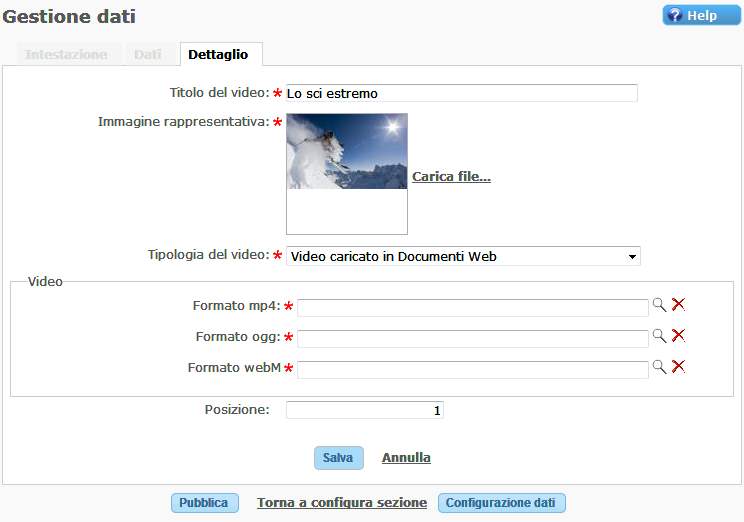744x522 pixels.
Task: Open Configurazione dati
Action: 502,503
